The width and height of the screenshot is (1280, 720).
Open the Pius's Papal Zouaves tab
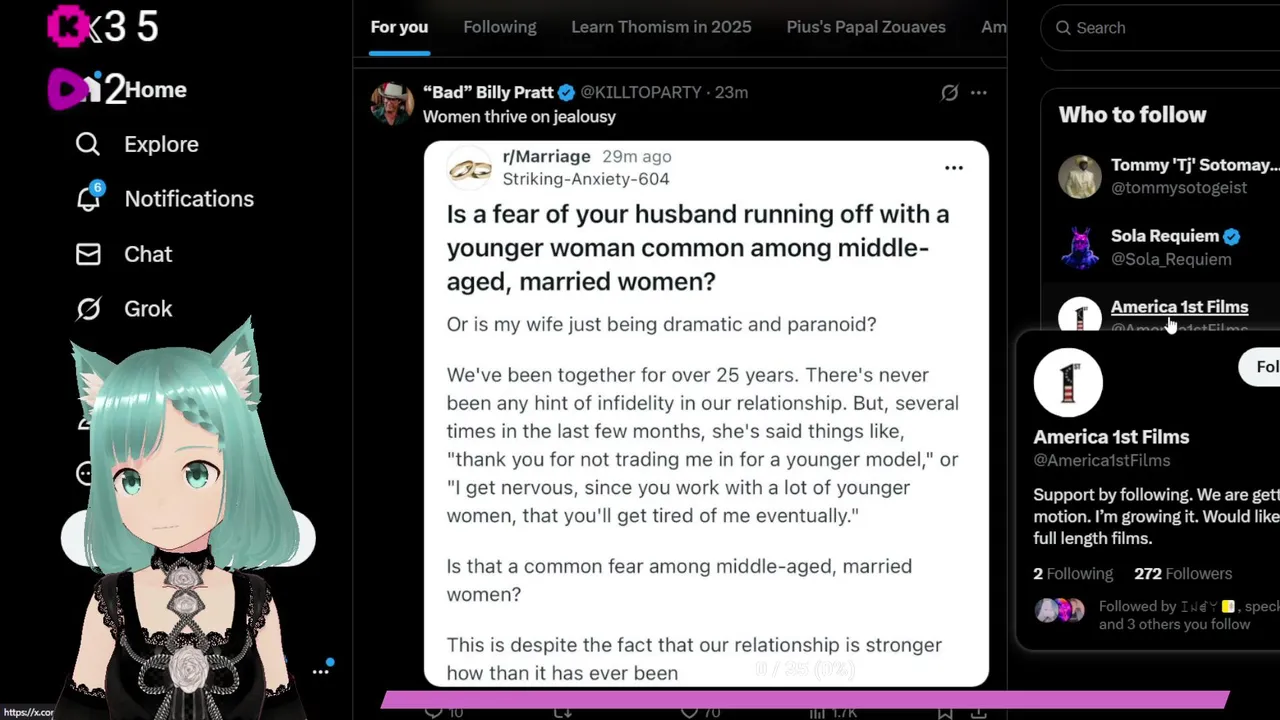point(866,28)
